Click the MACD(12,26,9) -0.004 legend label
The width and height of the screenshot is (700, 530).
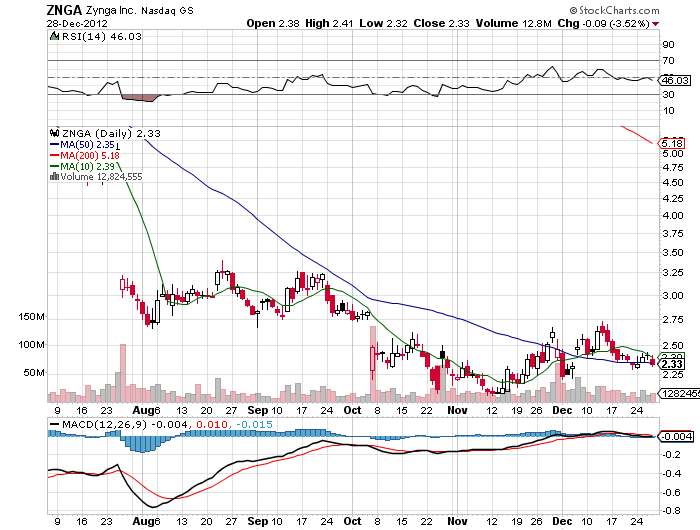click(125, 424)
